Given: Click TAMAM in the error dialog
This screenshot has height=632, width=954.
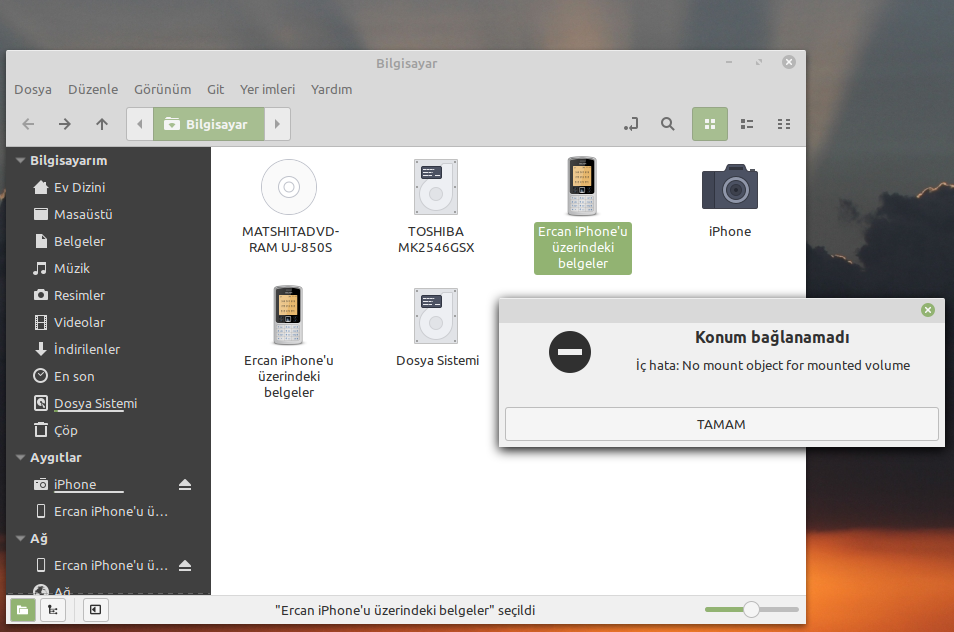Looking at the screenshot, I should tap(722, 424).
